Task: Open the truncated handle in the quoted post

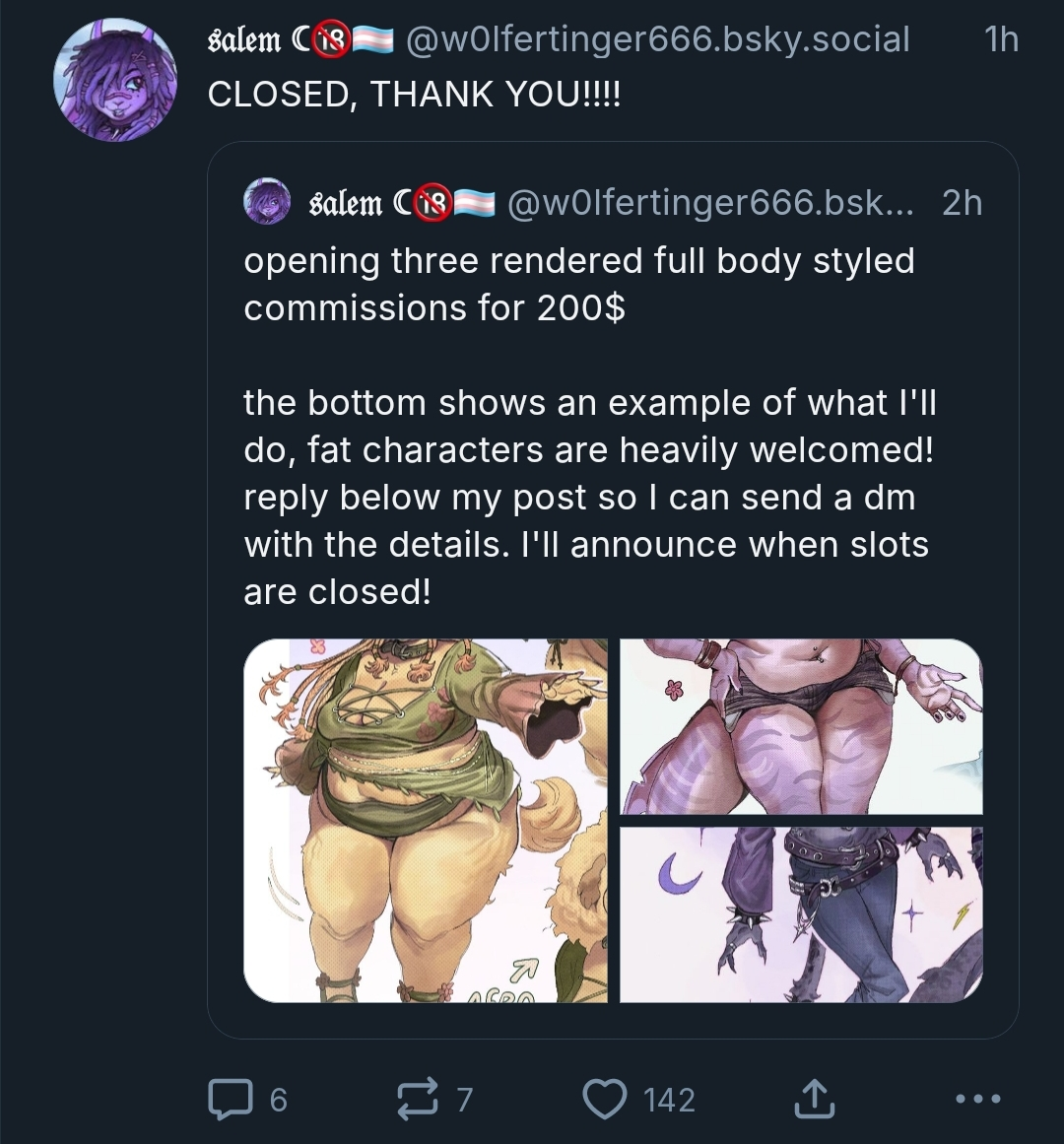Action: [x=710, y=203]
